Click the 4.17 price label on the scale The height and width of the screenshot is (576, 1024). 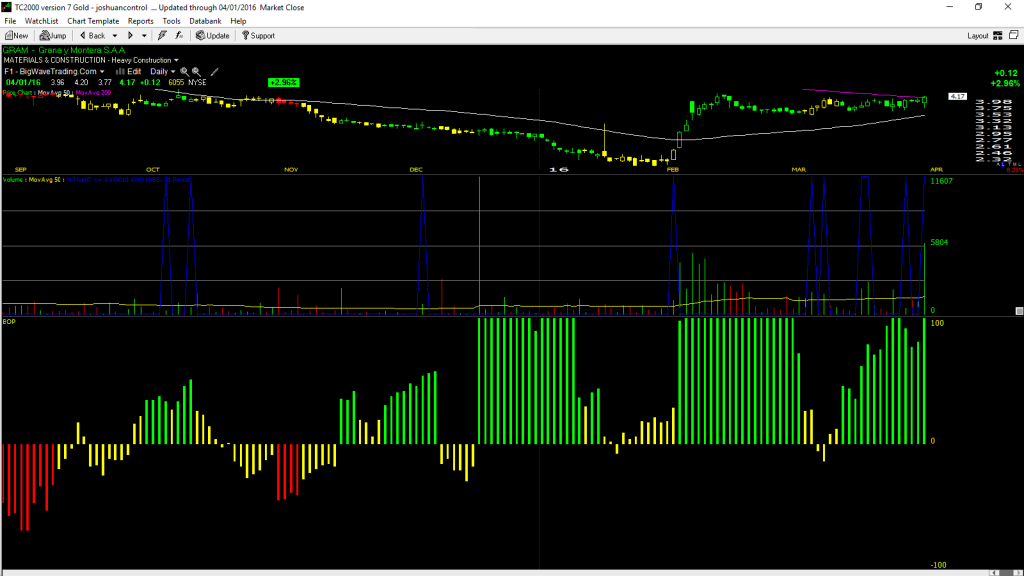(957, 97)
